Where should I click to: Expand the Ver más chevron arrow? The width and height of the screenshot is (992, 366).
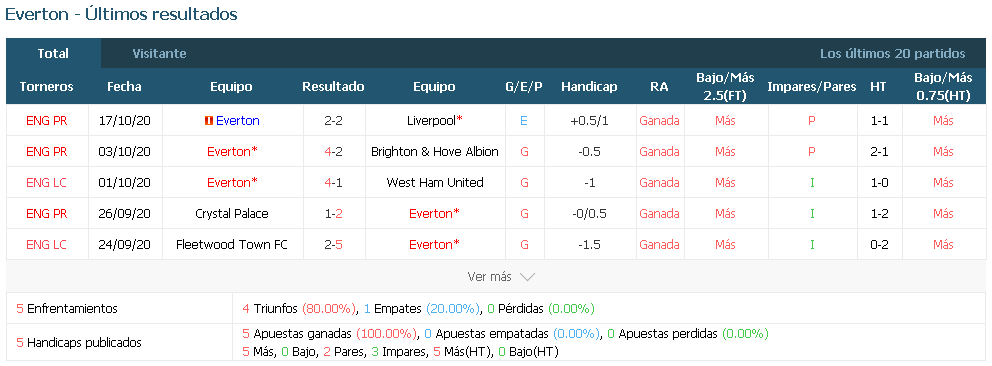527,277
